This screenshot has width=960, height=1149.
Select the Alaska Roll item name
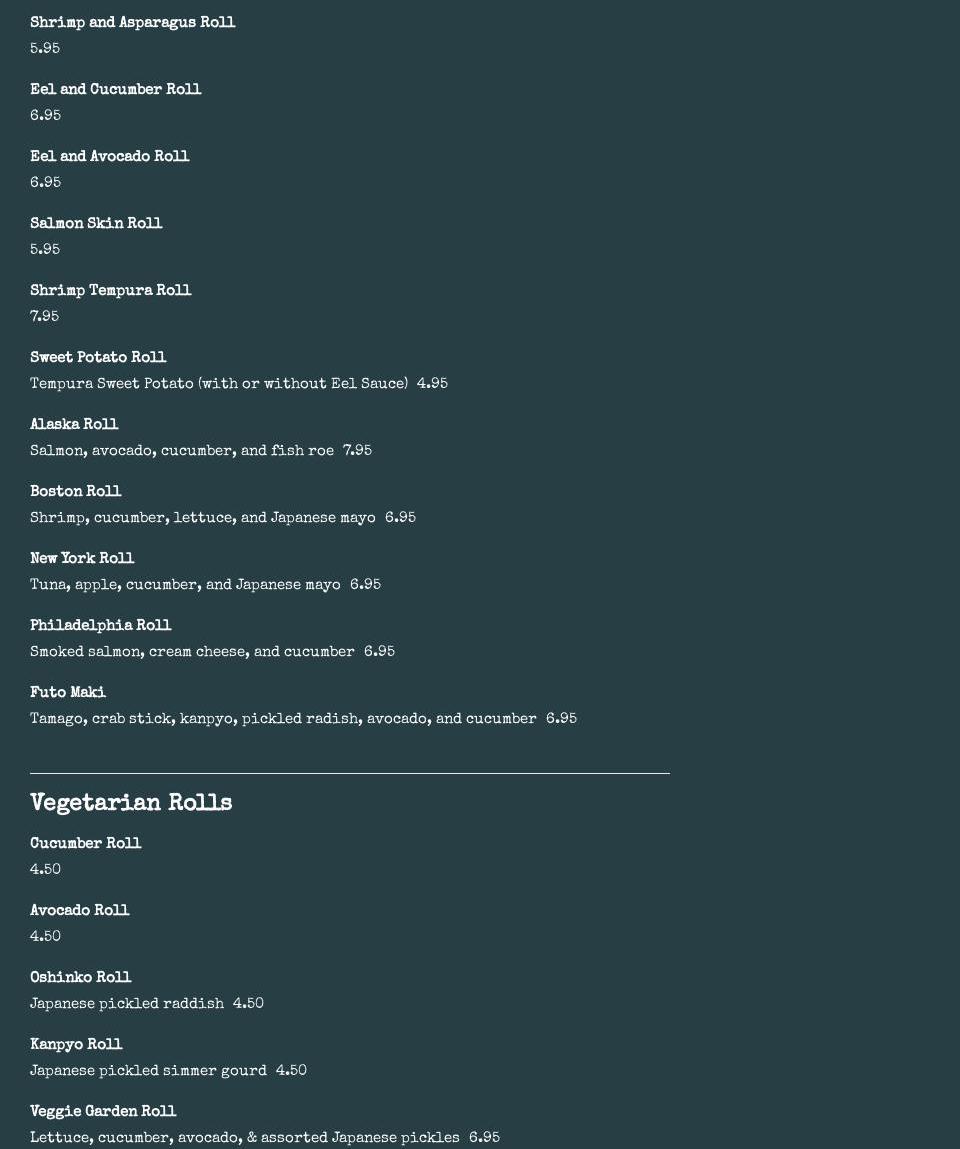tap(74, 424)
